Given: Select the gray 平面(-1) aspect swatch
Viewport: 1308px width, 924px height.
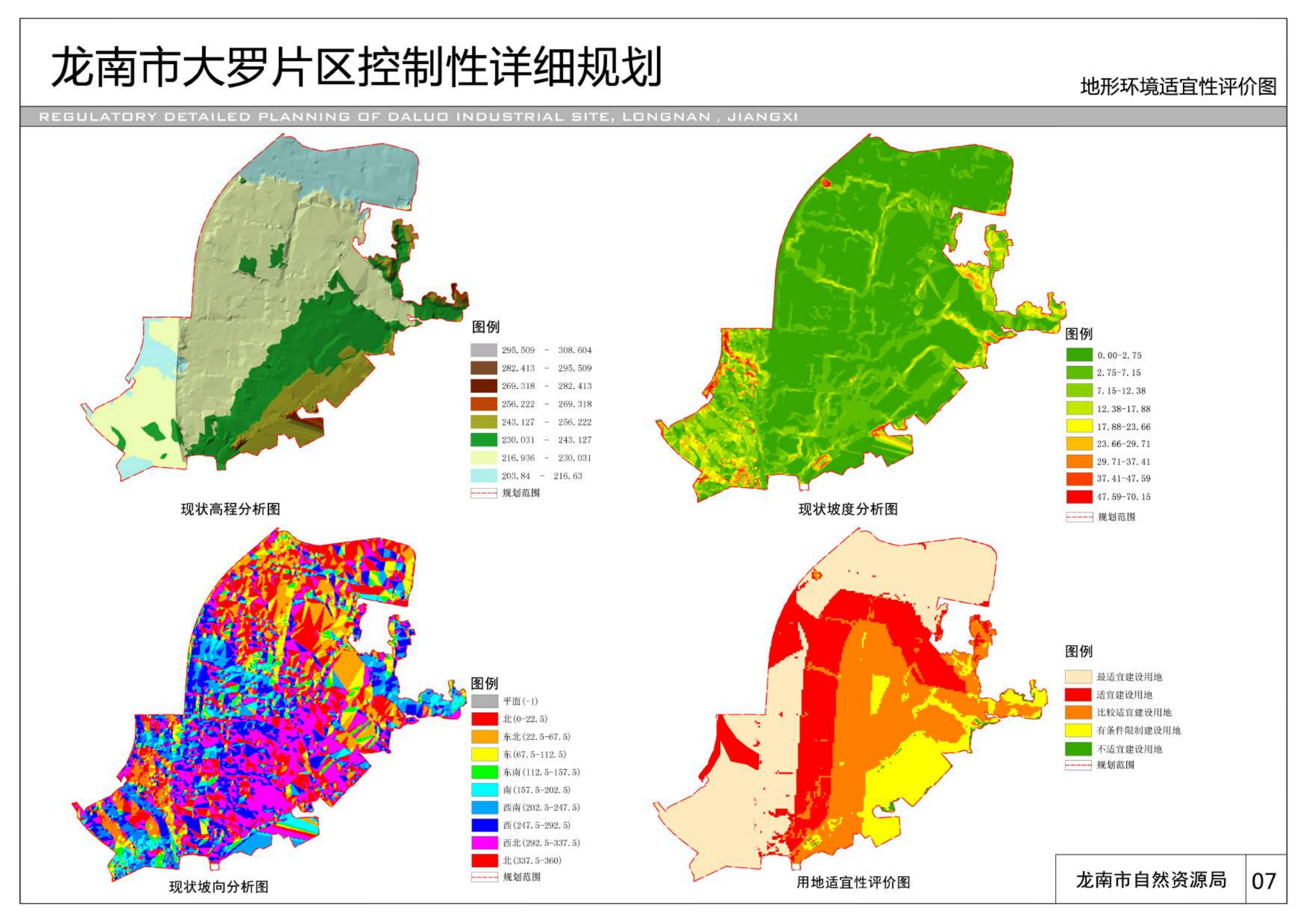Looking at the screenshot, I should [x=484, y=701].
